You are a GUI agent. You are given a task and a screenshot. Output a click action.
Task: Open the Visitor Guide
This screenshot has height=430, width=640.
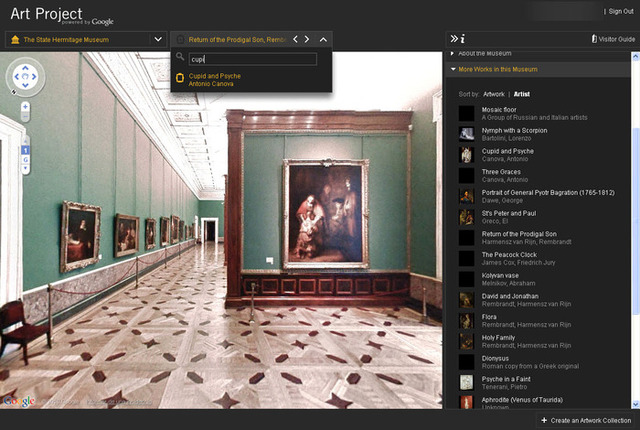click(613, 39)
